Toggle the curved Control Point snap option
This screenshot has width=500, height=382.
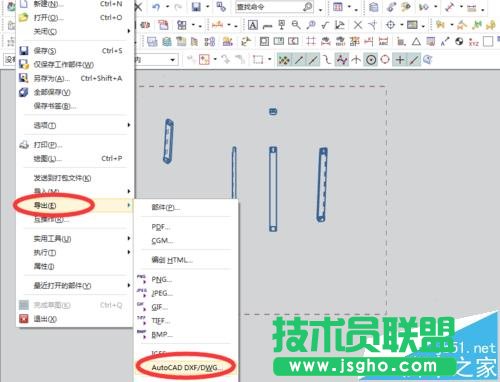pos(327,60)
